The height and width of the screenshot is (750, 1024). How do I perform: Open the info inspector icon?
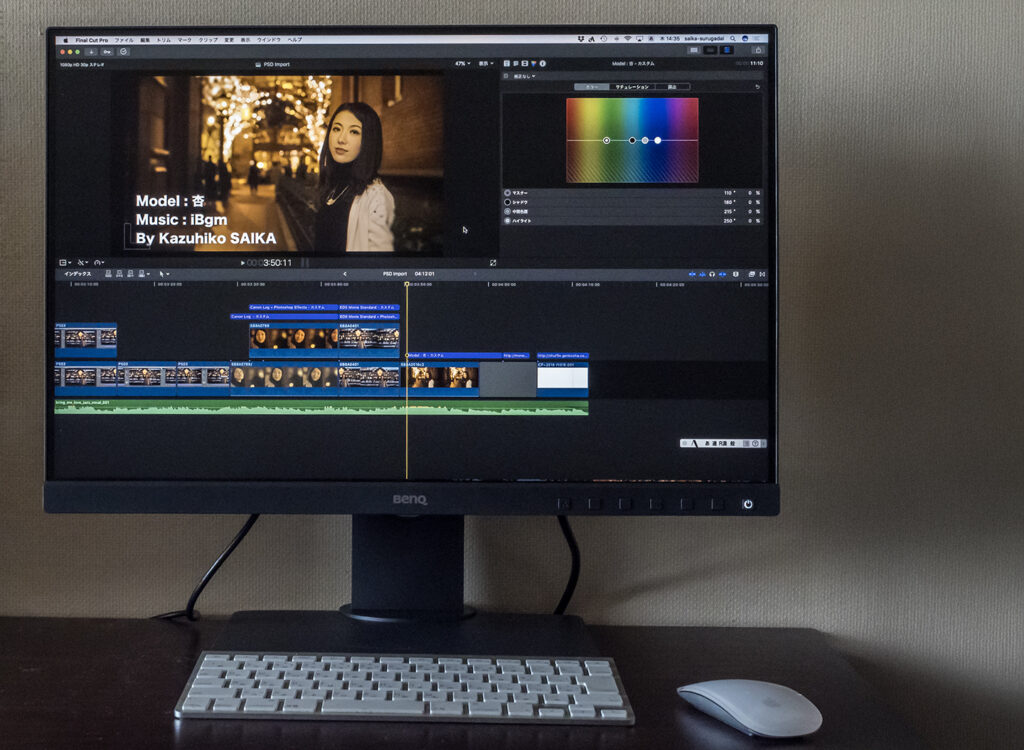click(x=543, y=63)
